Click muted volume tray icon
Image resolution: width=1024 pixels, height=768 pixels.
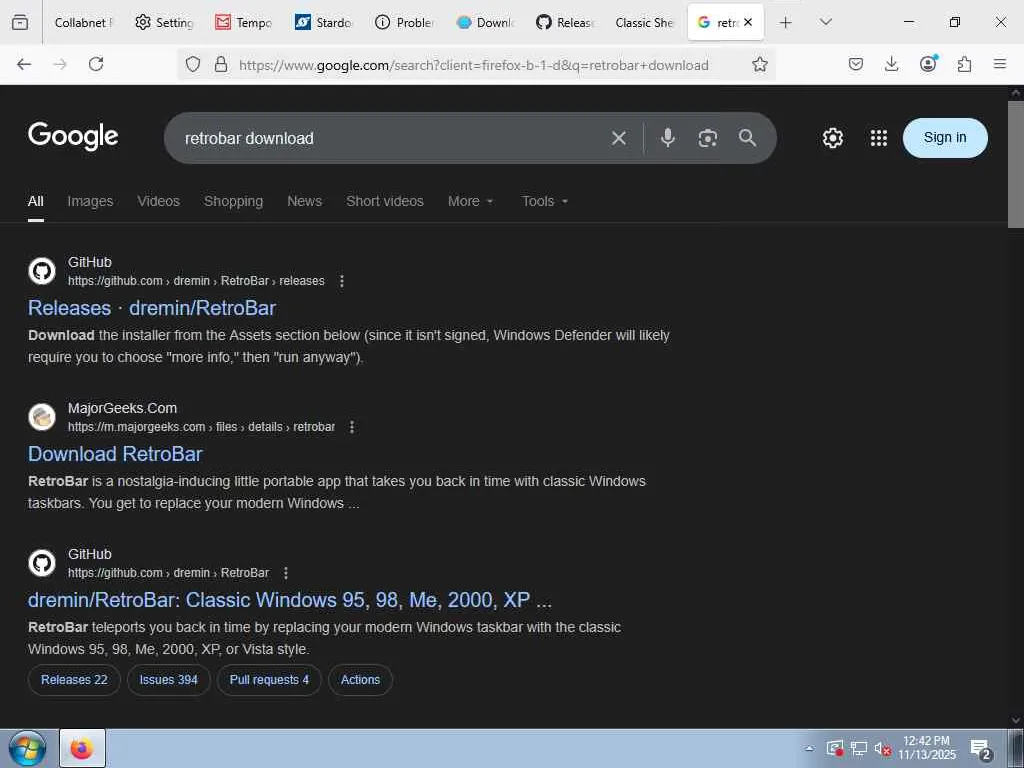click(882, 749)
